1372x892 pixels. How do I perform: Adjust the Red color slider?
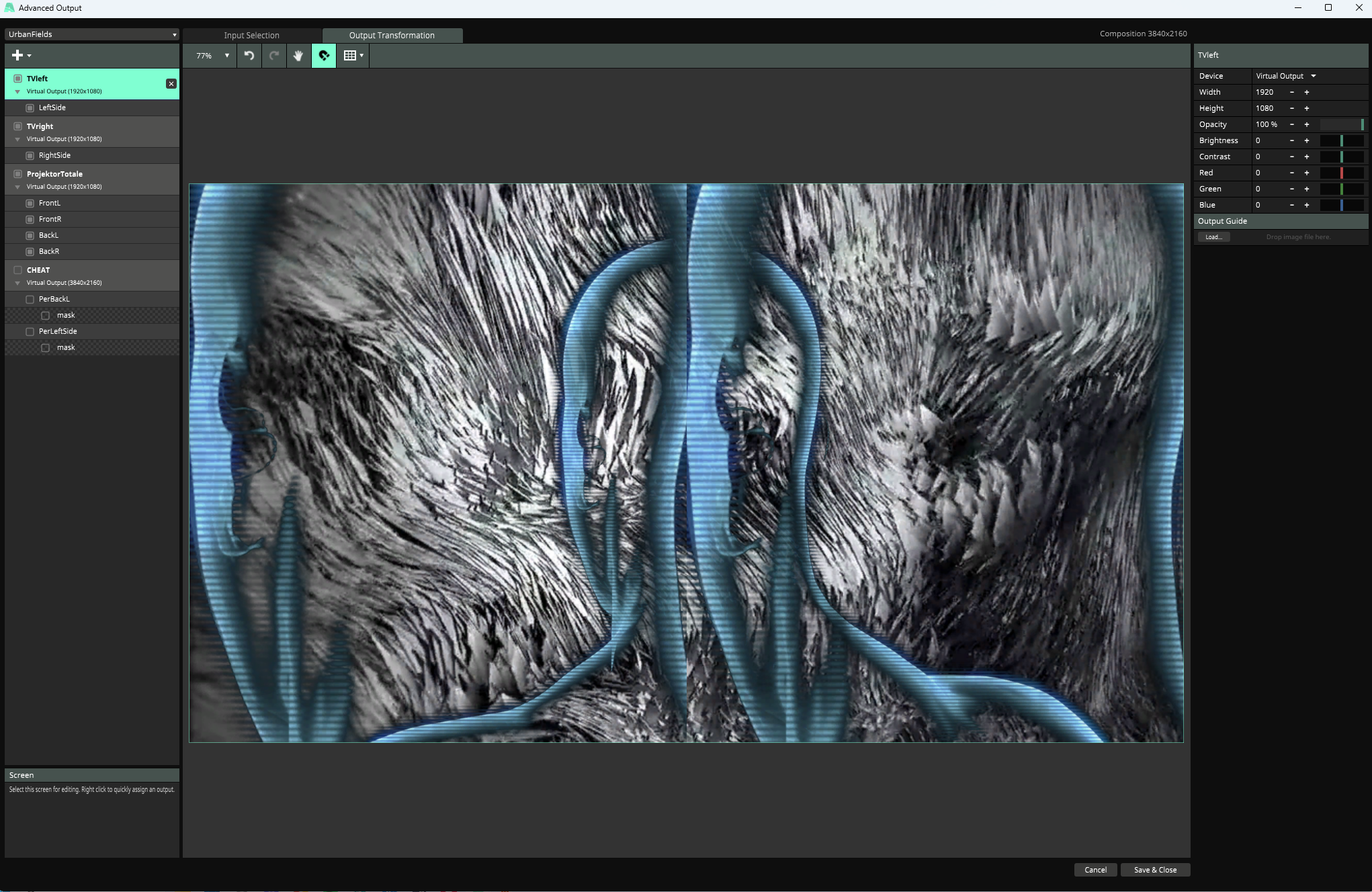tap(1342, 173)
